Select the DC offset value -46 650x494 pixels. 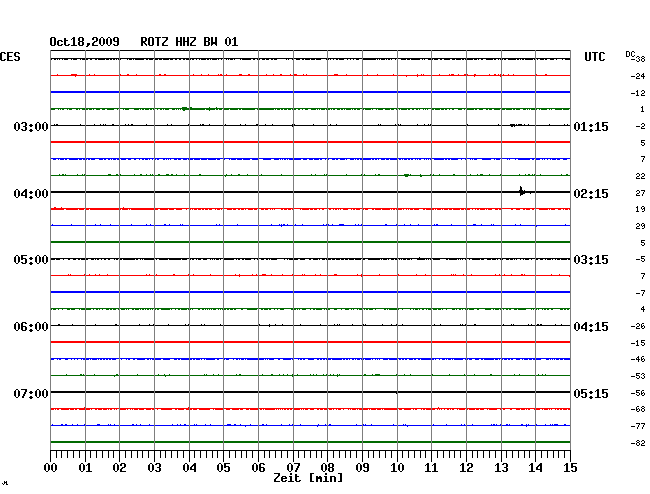pyautogui.click(x=638, y=359)
